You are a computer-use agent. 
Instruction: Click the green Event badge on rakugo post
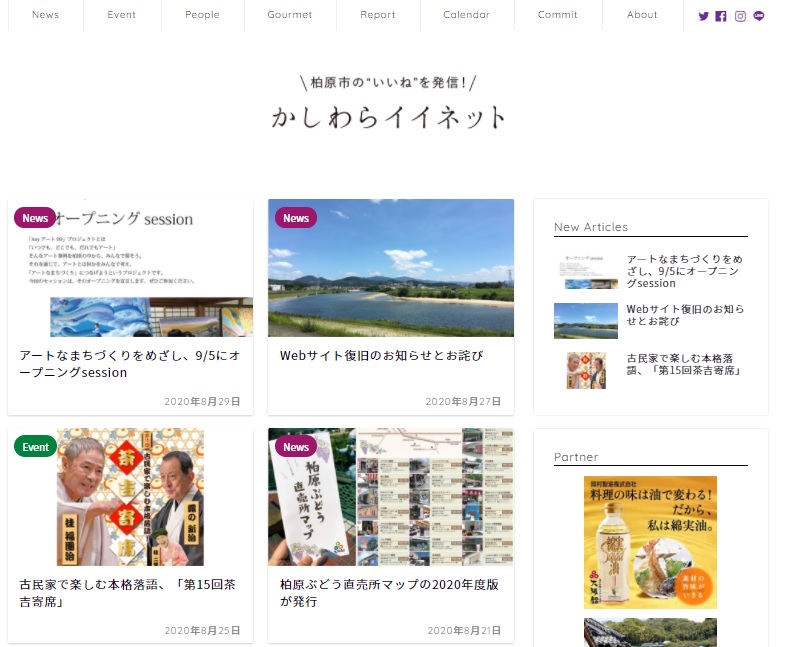(x=35, y=447)
